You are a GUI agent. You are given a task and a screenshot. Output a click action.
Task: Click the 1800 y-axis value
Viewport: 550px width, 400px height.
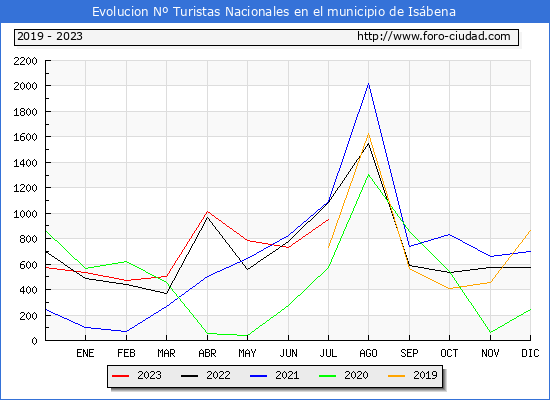25,112
